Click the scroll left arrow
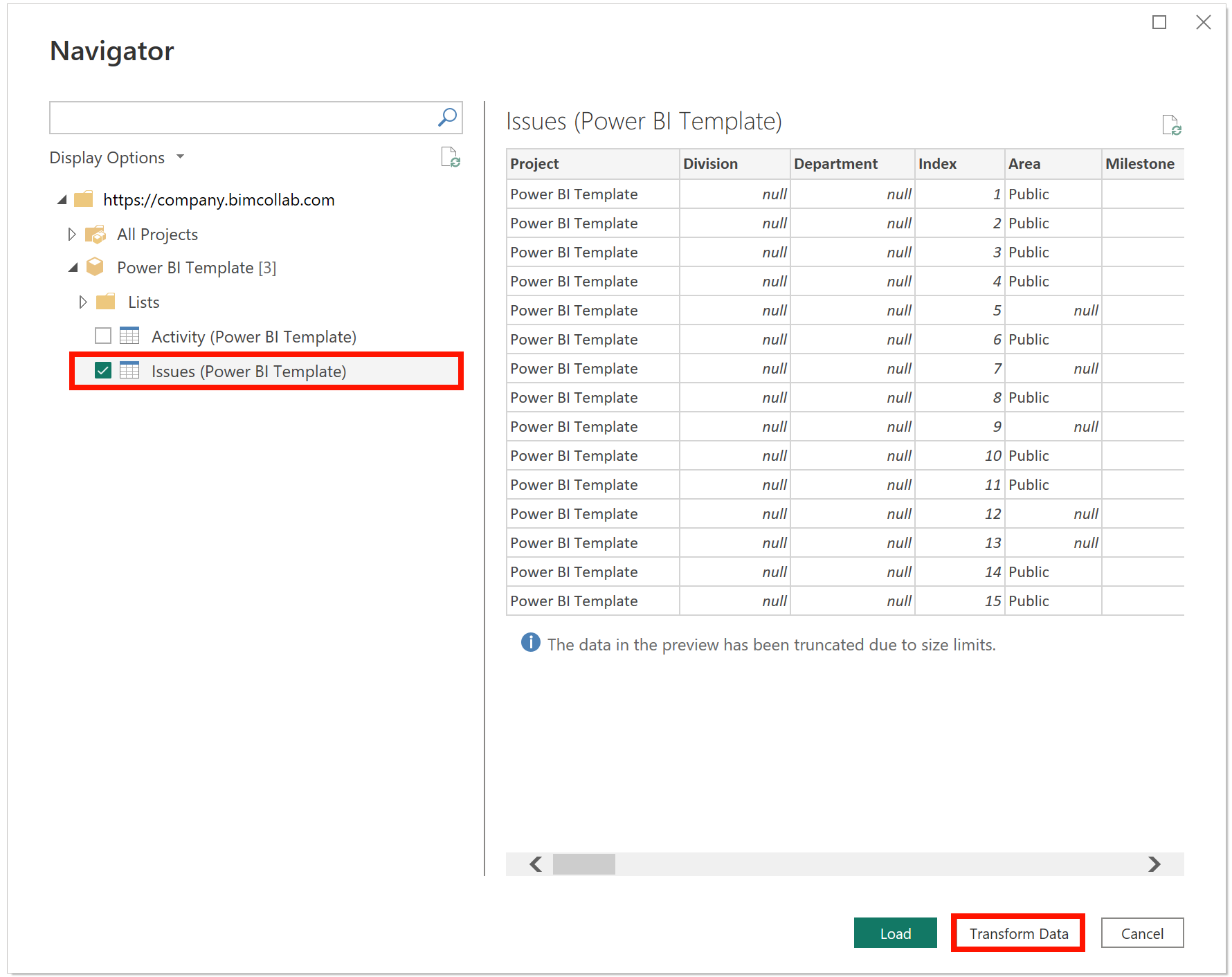Image resolution: width=1232 pixels, height=977 pixels. point(536,864)
